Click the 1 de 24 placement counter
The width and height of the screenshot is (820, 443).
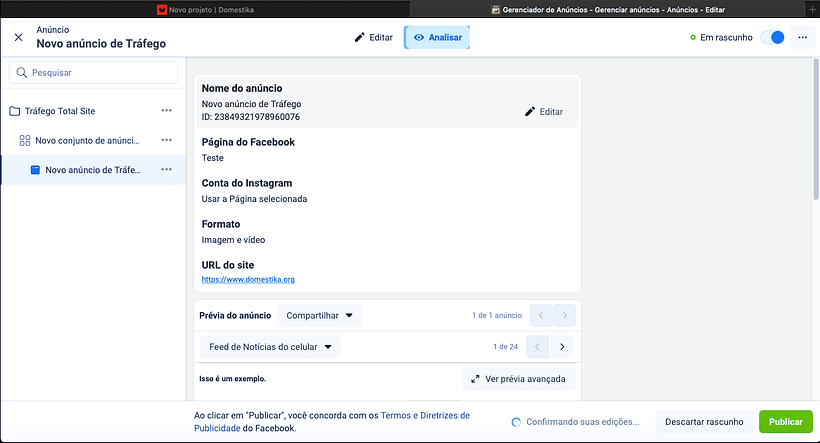click(505, 347)
